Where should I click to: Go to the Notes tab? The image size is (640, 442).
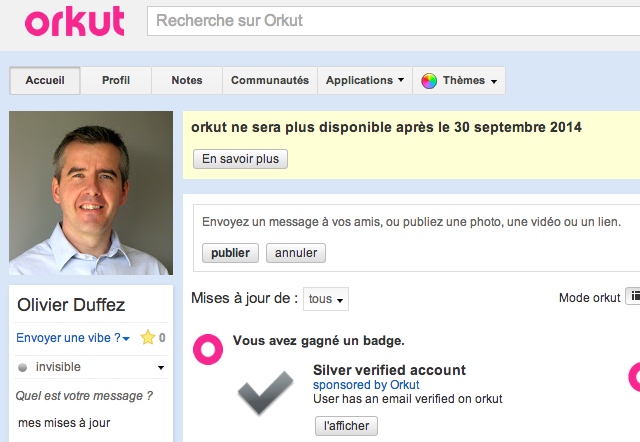click(x=187, y=81)
